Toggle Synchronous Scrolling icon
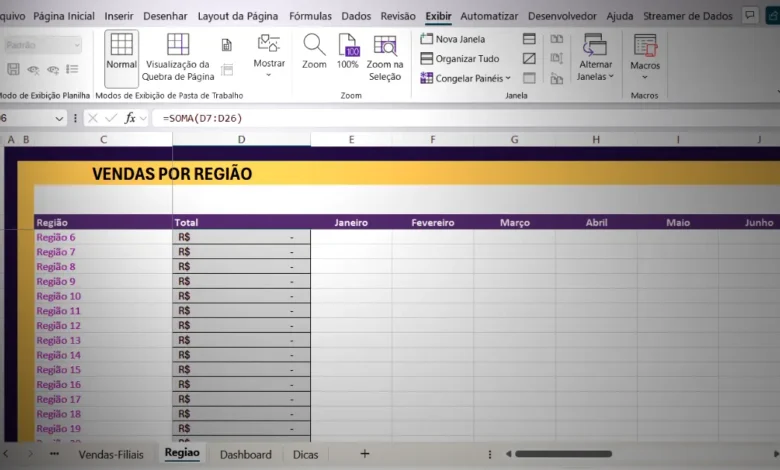This screenshot has width=780, height=470. coord(557,59)
